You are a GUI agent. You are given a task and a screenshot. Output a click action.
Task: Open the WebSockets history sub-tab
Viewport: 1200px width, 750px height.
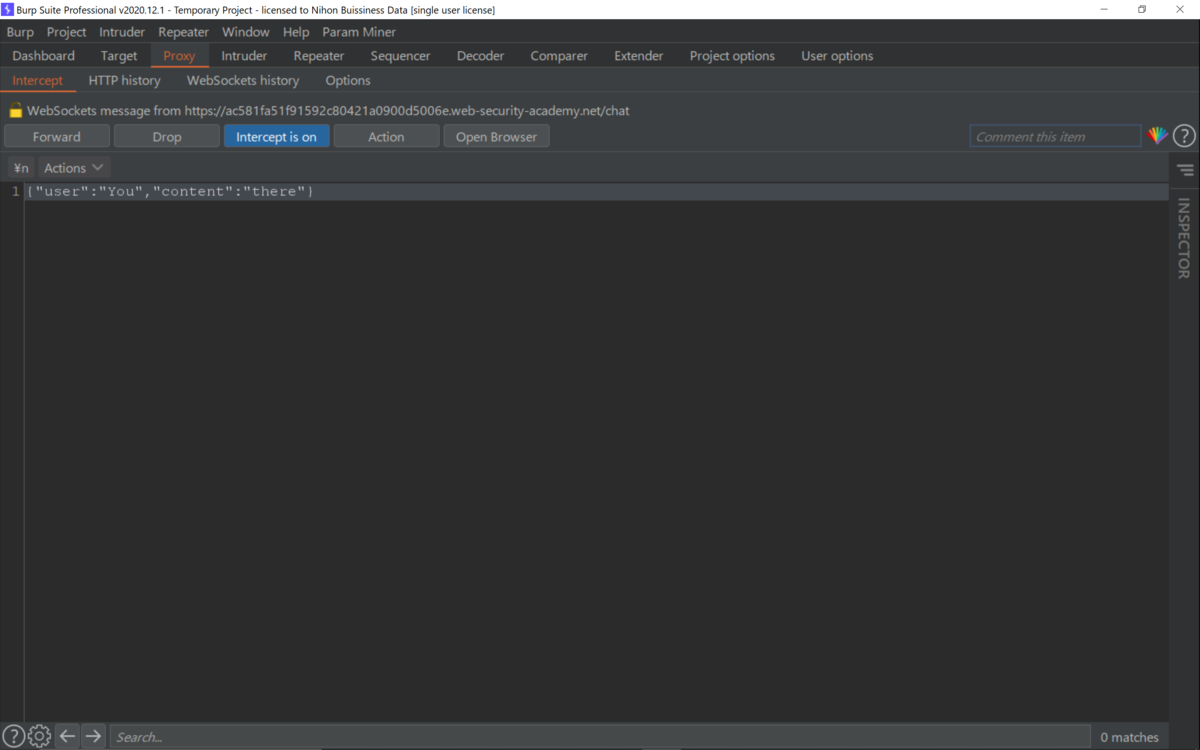243,80
